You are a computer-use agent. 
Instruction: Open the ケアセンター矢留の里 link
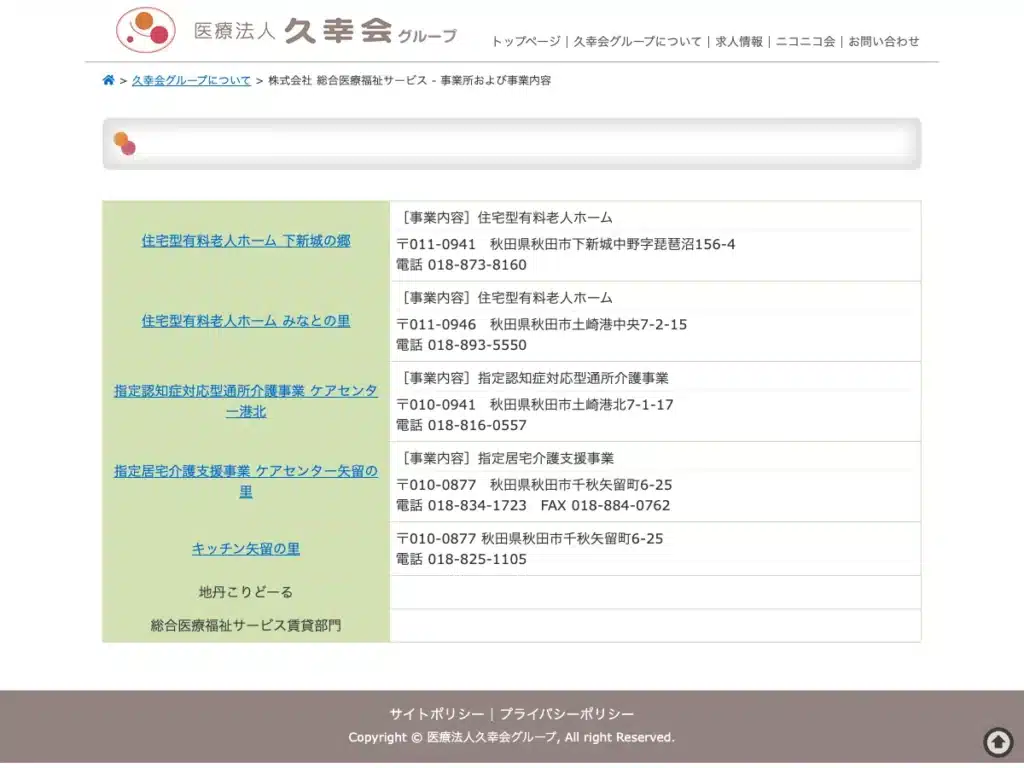(246, 481)
